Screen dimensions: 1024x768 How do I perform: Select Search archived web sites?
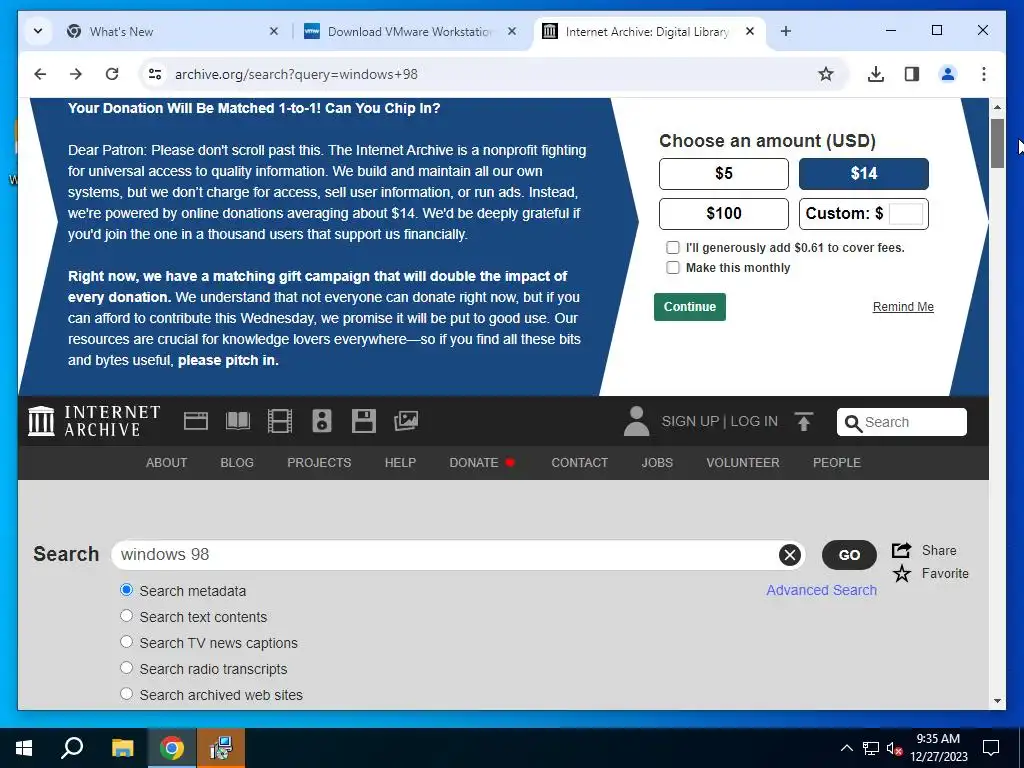[x=127, y=694]
